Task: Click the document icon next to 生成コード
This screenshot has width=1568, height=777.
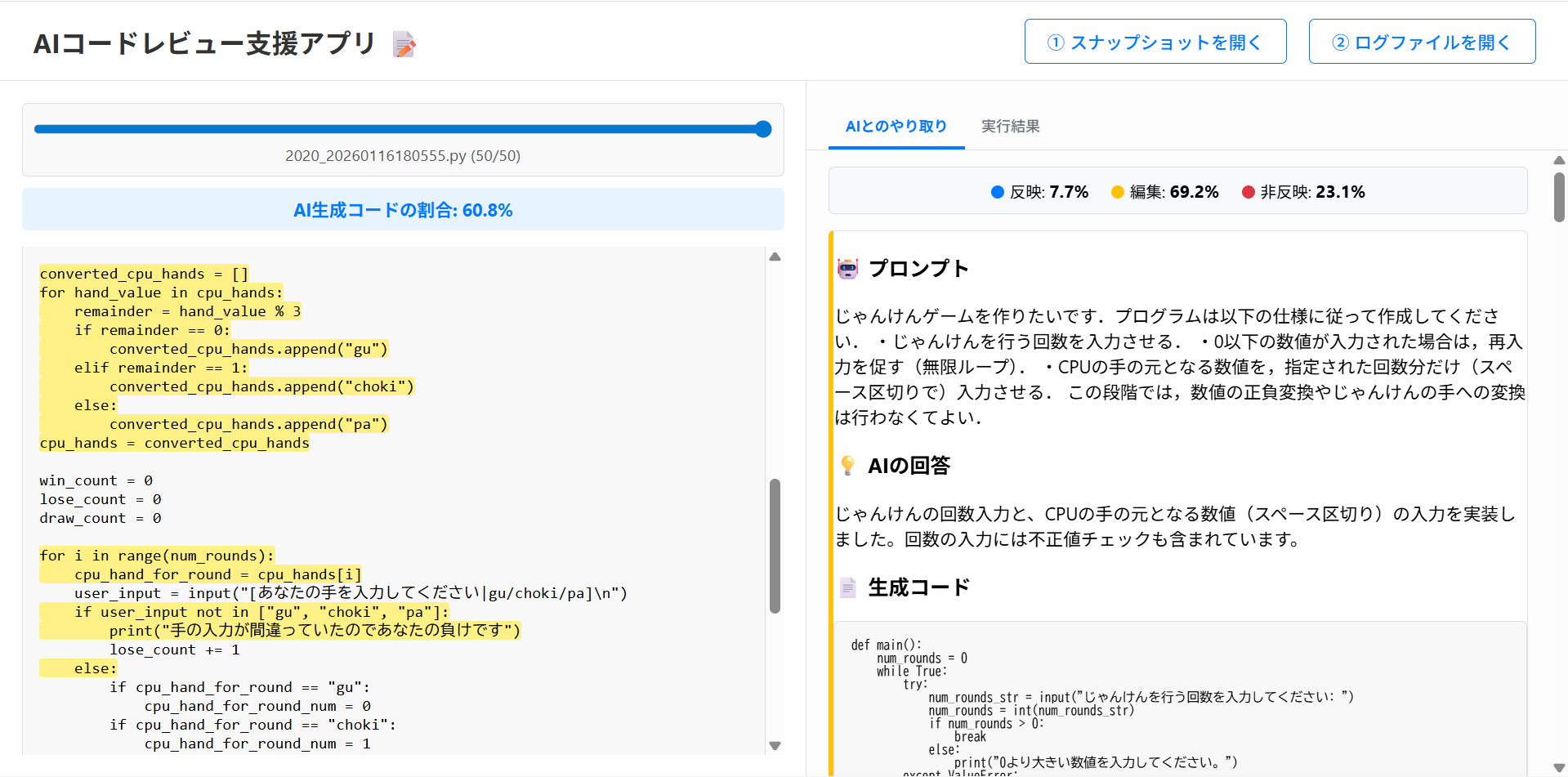Action: pyautogui.click(x=848, y=587)
